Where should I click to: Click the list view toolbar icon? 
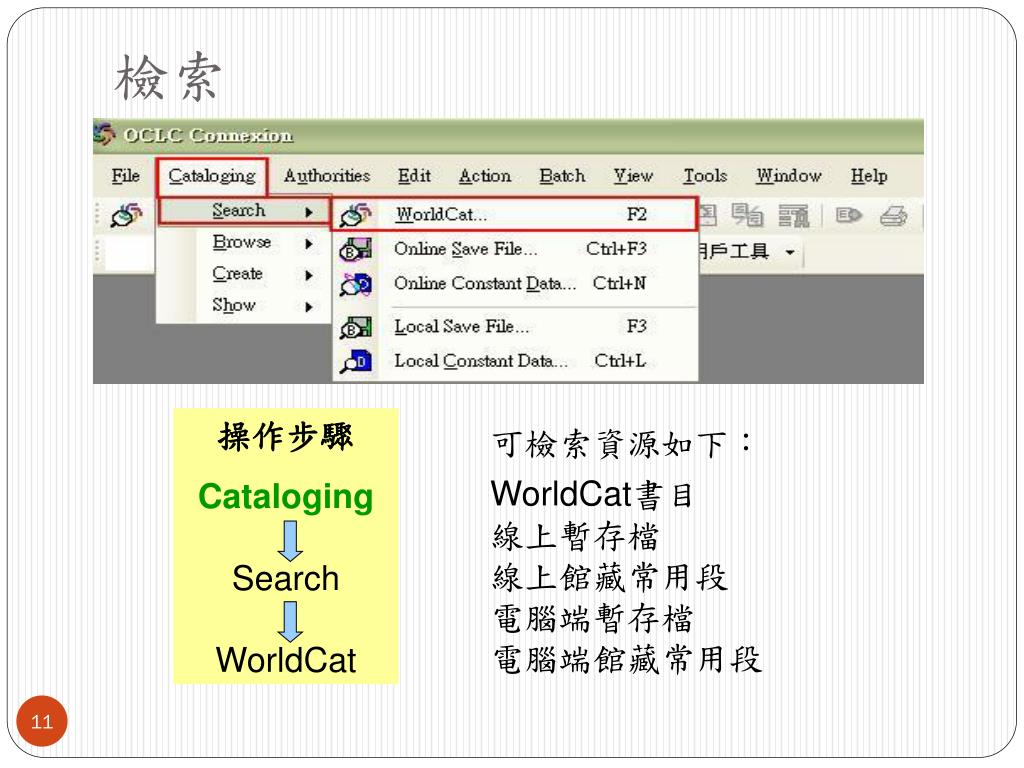pos(793,216)
